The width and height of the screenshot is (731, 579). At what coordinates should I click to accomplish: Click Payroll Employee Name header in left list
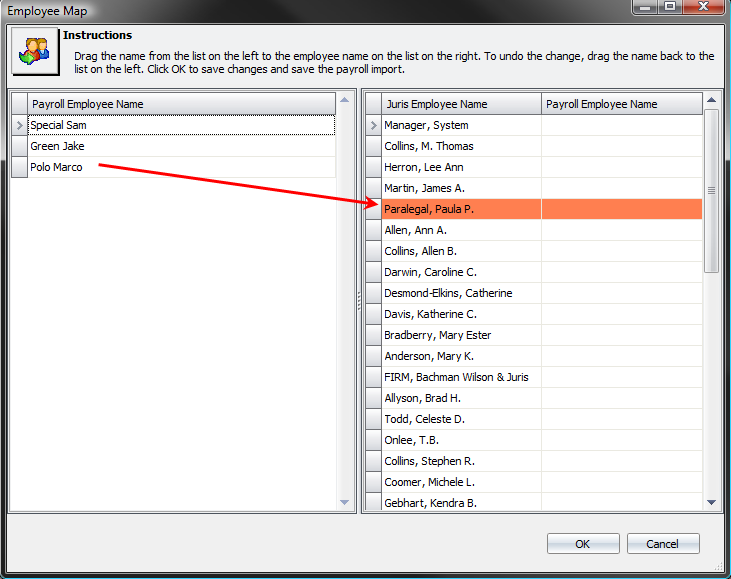click(x=180, y=104)
